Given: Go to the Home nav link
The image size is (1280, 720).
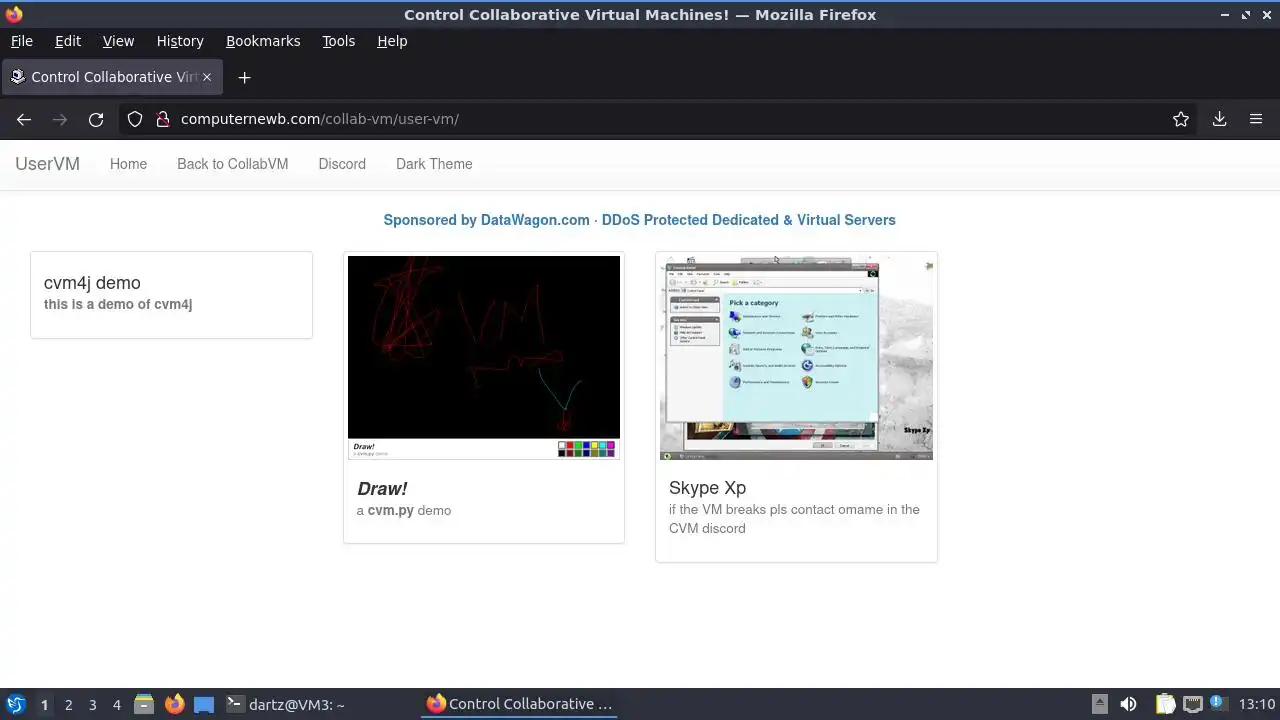Looking at the screenshot, I should tap(128, 164).
